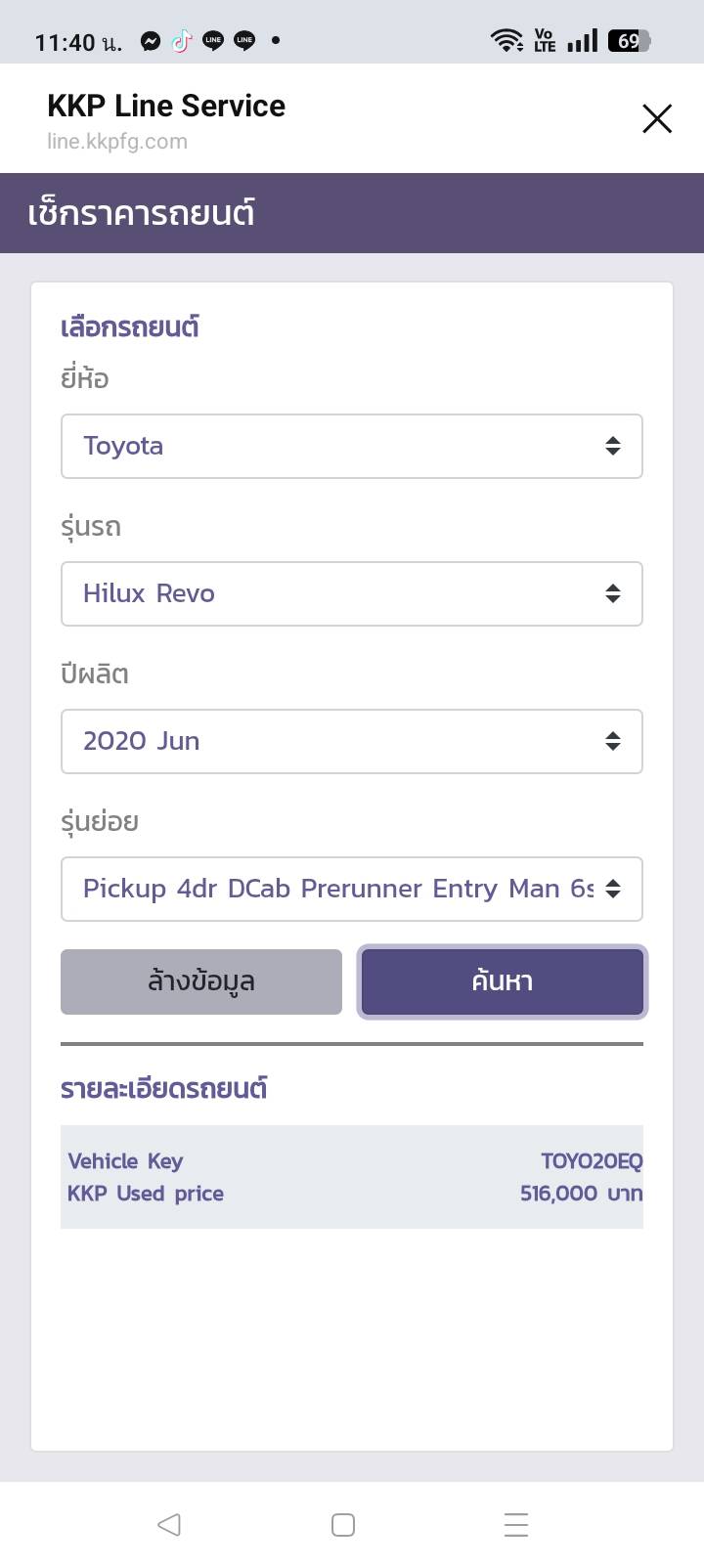Tap the Wi-Fi status icon

click(506, 41)
